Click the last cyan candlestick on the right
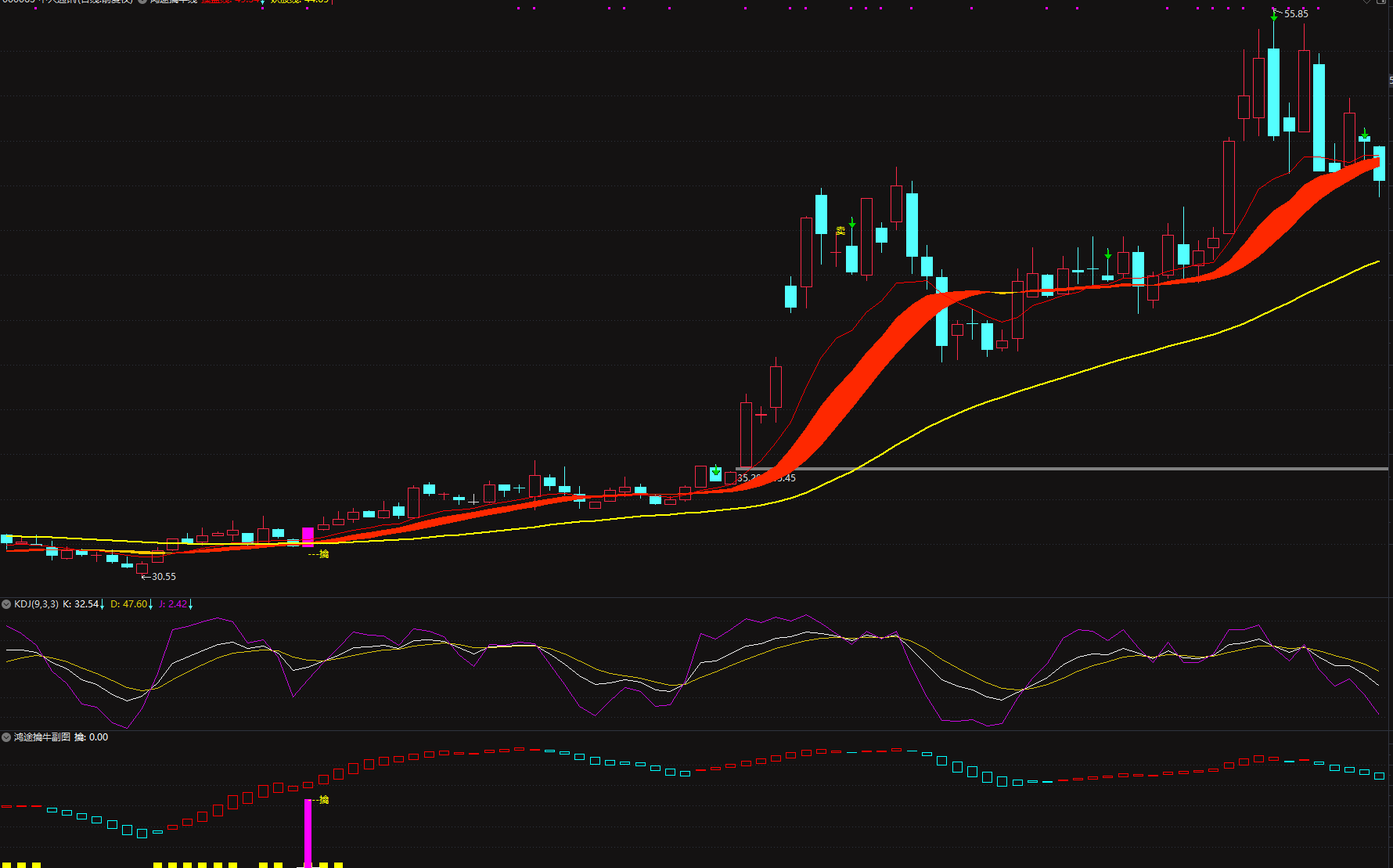Image resolution: width=1393 pixels, height=868 pixels. point(1379,163)
